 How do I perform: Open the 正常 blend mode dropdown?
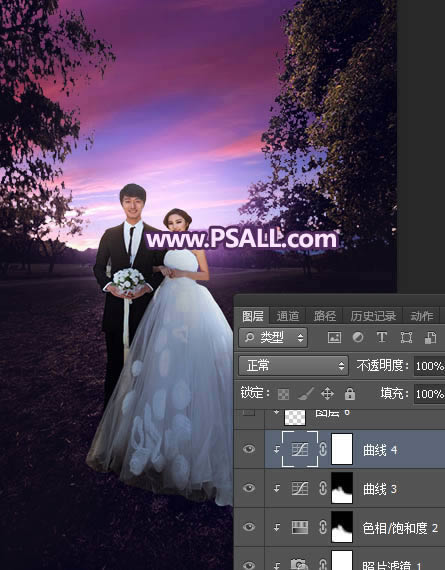tap(293, 365)
